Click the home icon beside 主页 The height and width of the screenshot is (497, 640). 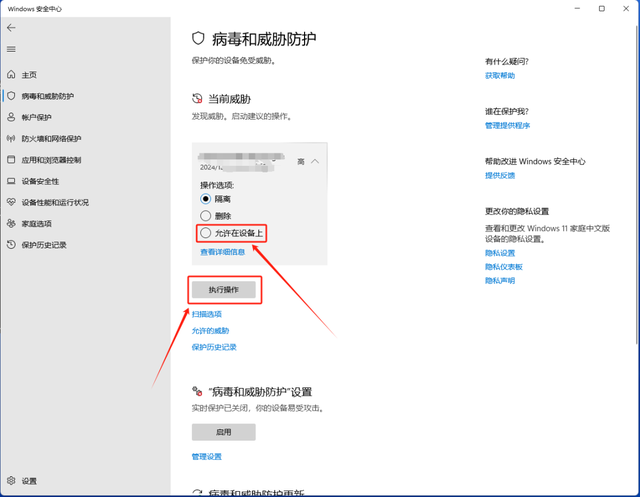(x=11, y=74)
